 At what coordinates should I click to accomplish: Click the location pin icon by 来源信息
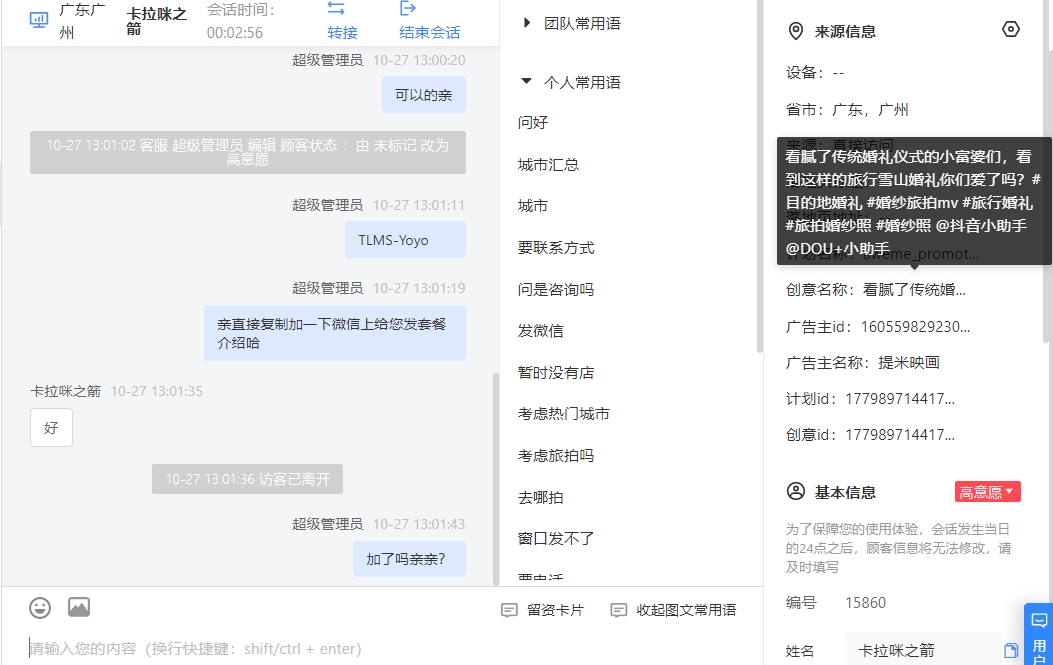click(x=796, y=32)
